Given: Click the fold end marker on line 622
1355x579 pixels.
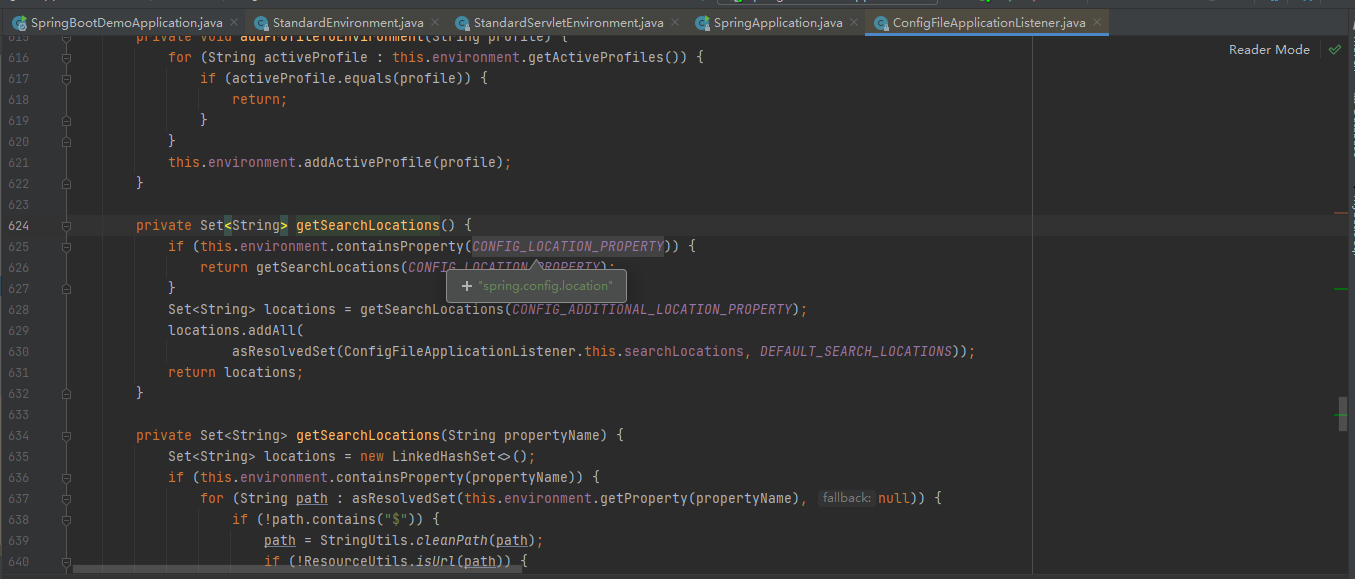Looking at the screenshot, I should [x=66, y=183].
